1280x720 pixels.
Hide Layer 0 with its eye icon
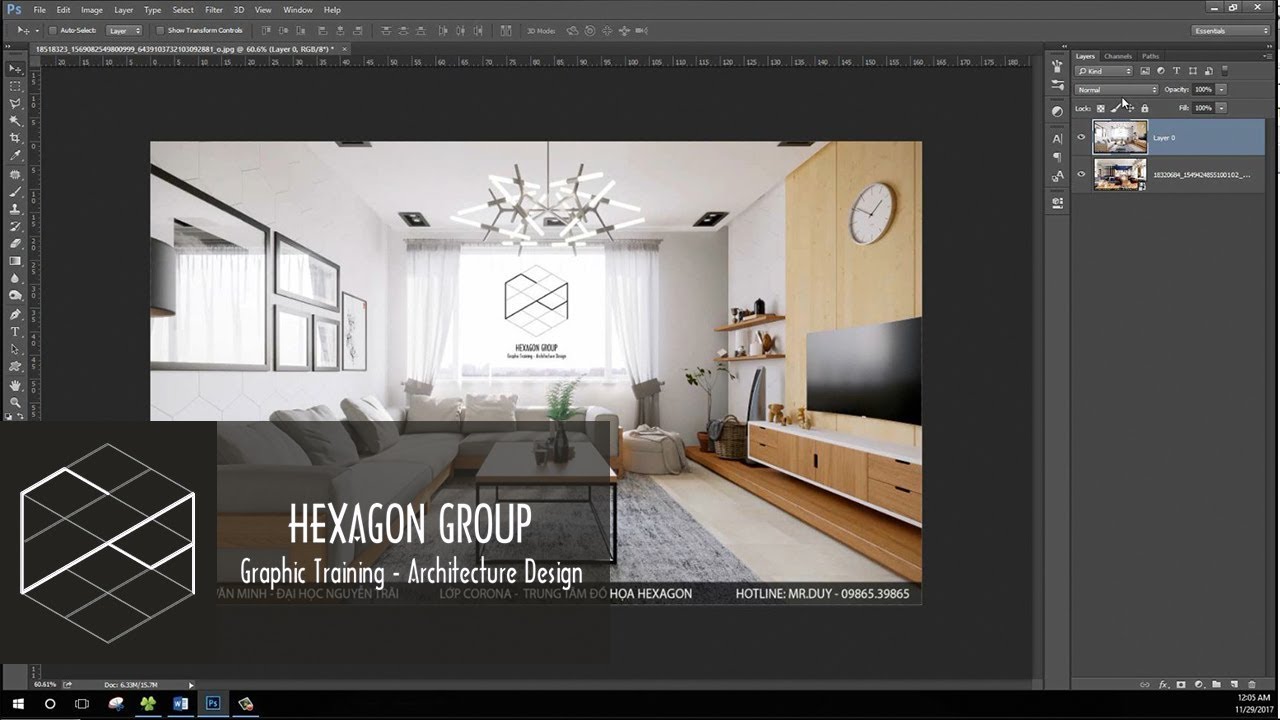point(1081,137)
